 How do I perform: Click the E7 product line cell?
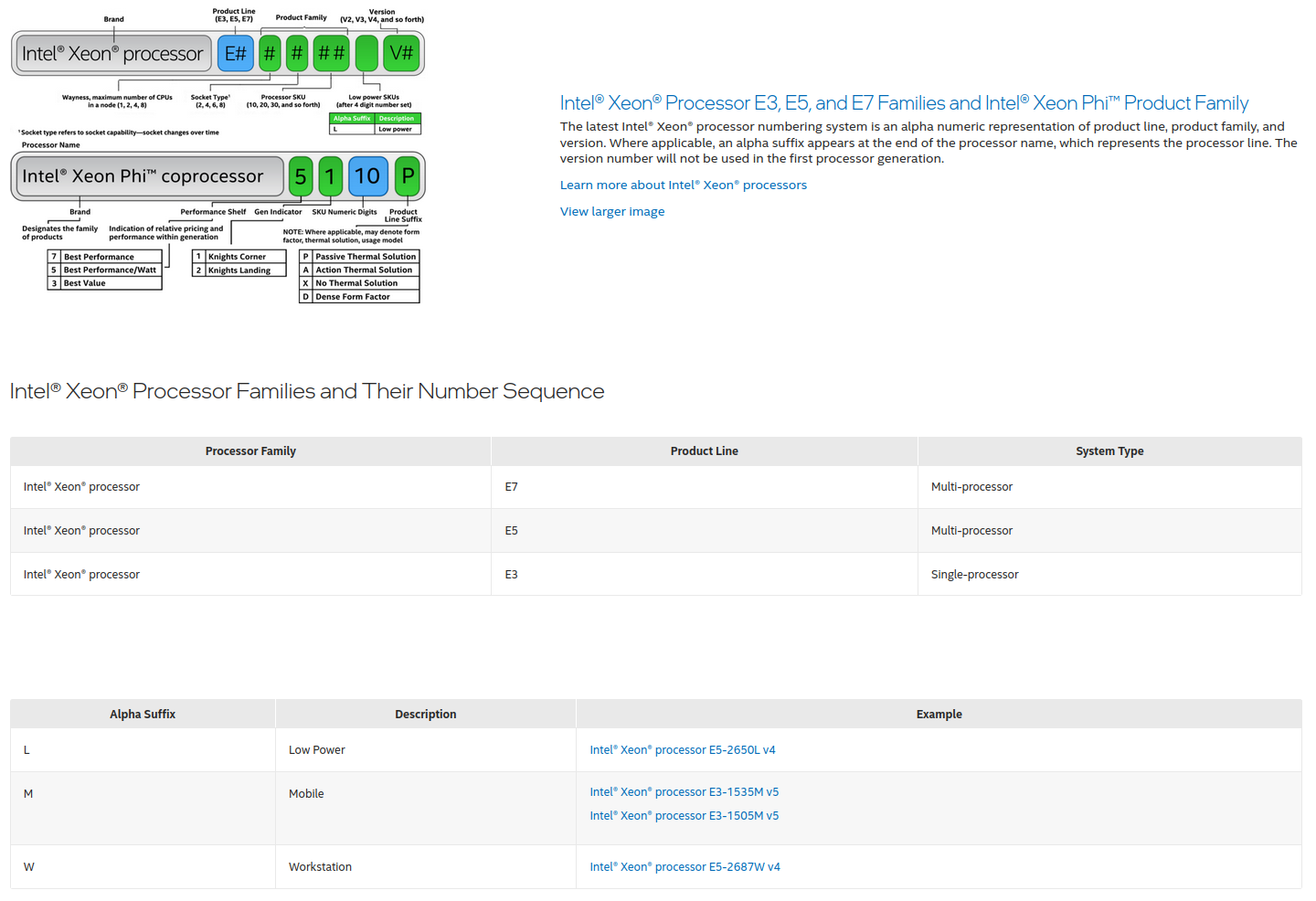705,487
